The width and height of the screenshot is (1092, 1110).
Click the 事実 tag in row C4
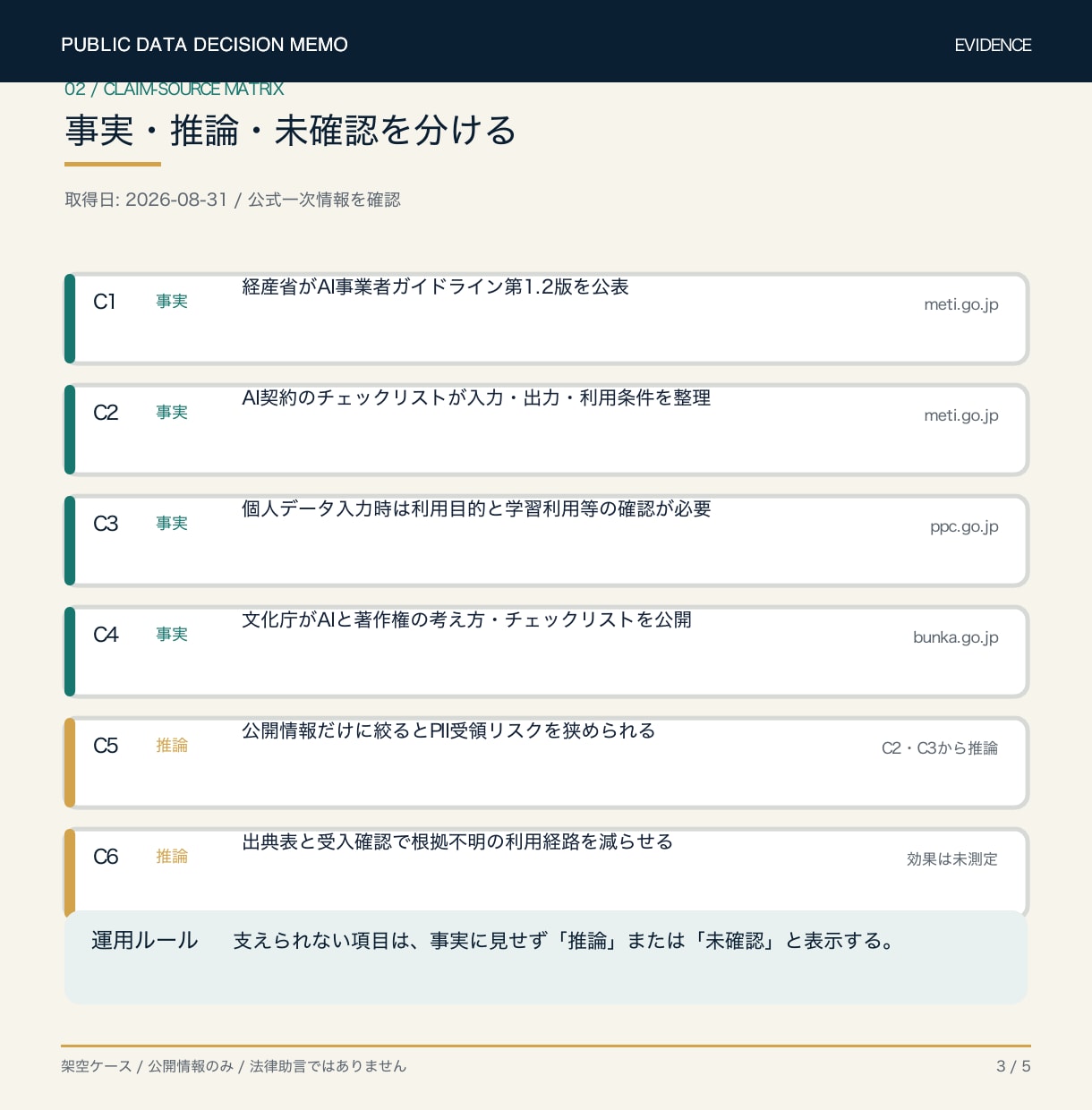[x=172, y=635]
